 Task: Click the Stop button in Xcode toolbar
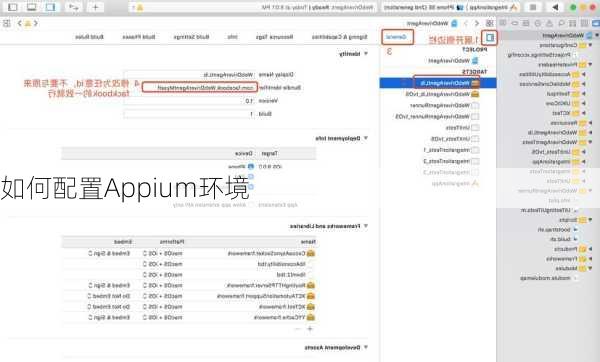click(533, 7)
